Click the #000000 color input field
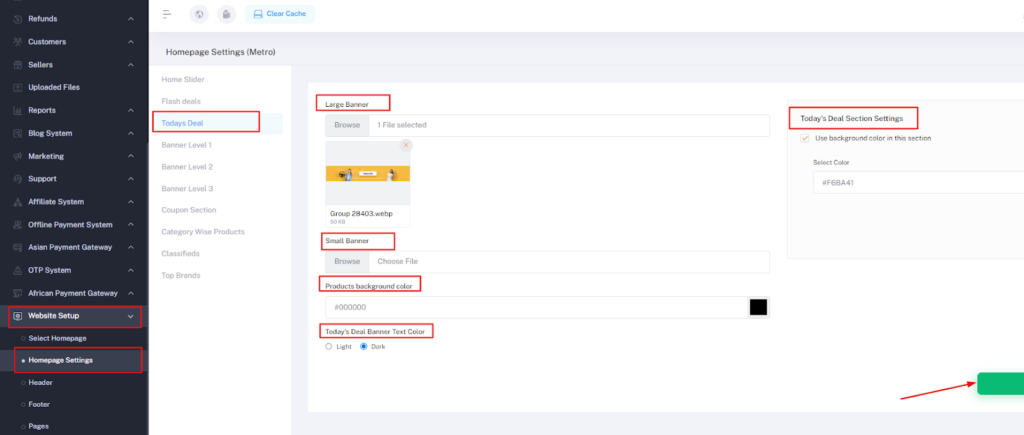Image resolution: width=1024 pixels, height=435 pixels. tap(536, 308)
